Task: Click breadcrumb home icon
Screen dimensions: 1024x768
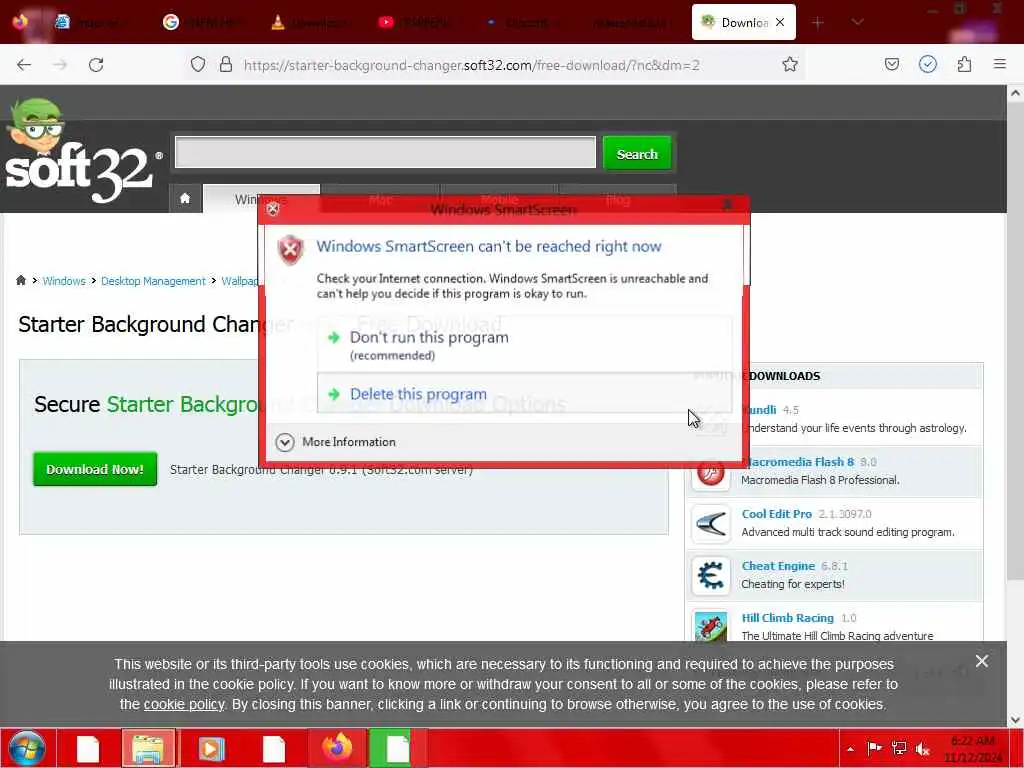Action: point(21,280)
